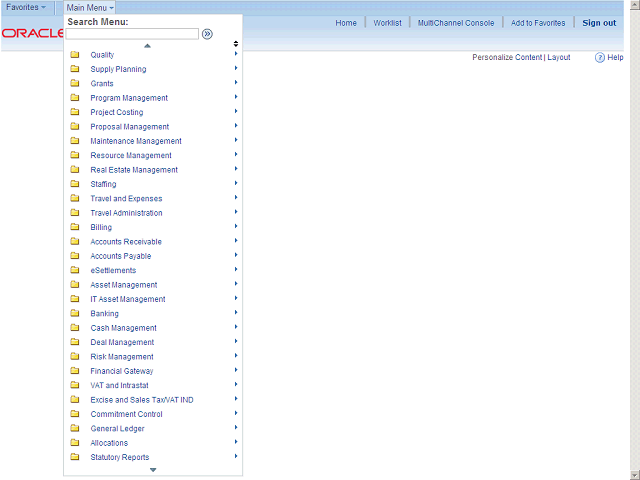Click the Proposal Management folder icon

[x=75, y=126]
